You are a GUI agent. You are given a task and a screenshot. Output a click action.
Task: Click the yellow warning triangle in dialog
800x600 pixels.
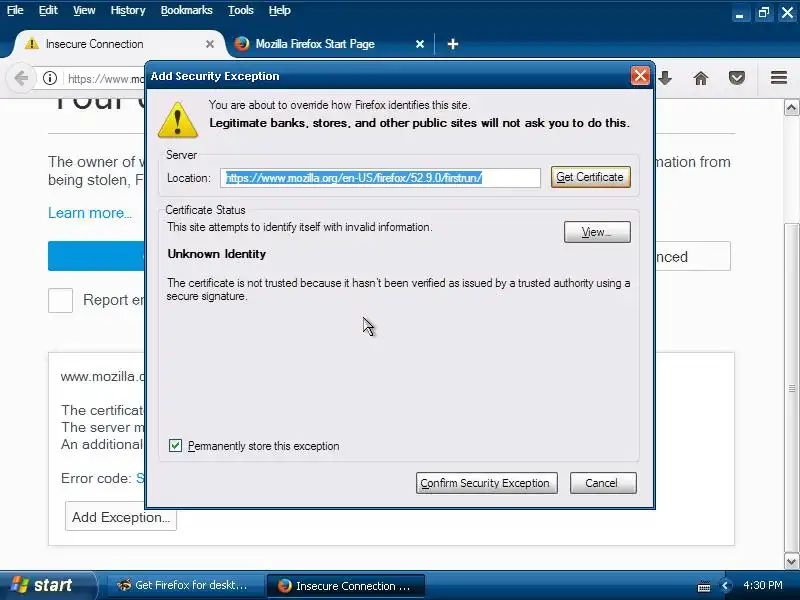(178, 120)
